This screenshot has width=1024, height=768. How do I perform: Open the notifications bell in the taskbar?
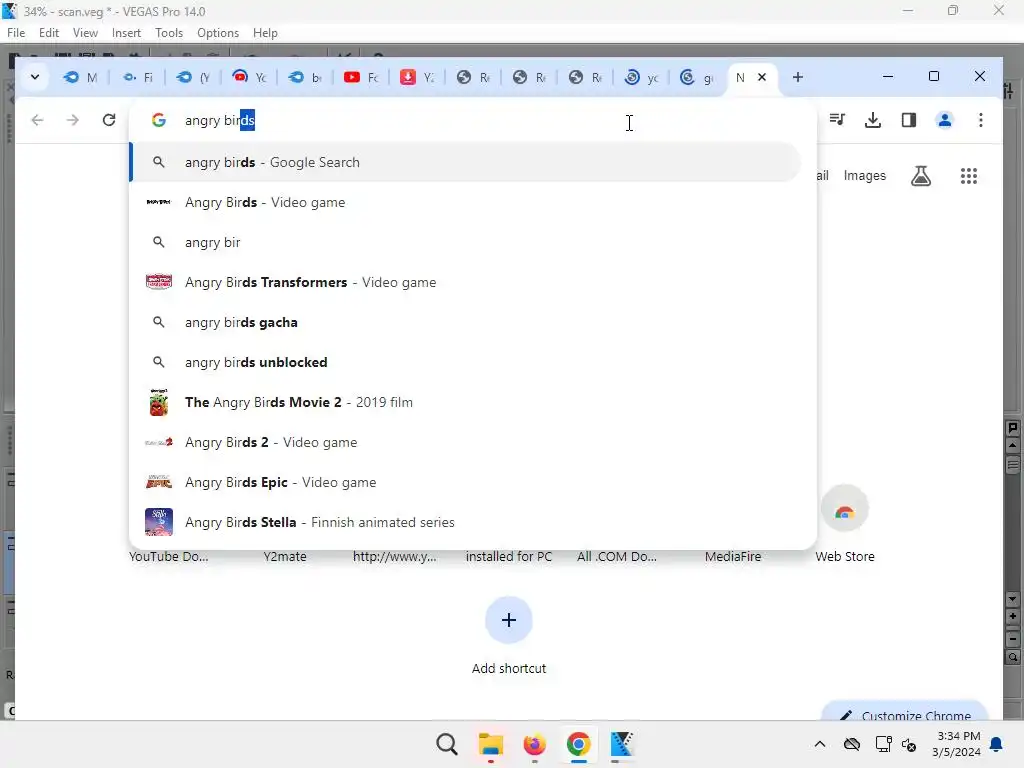(x=997, y=744)
